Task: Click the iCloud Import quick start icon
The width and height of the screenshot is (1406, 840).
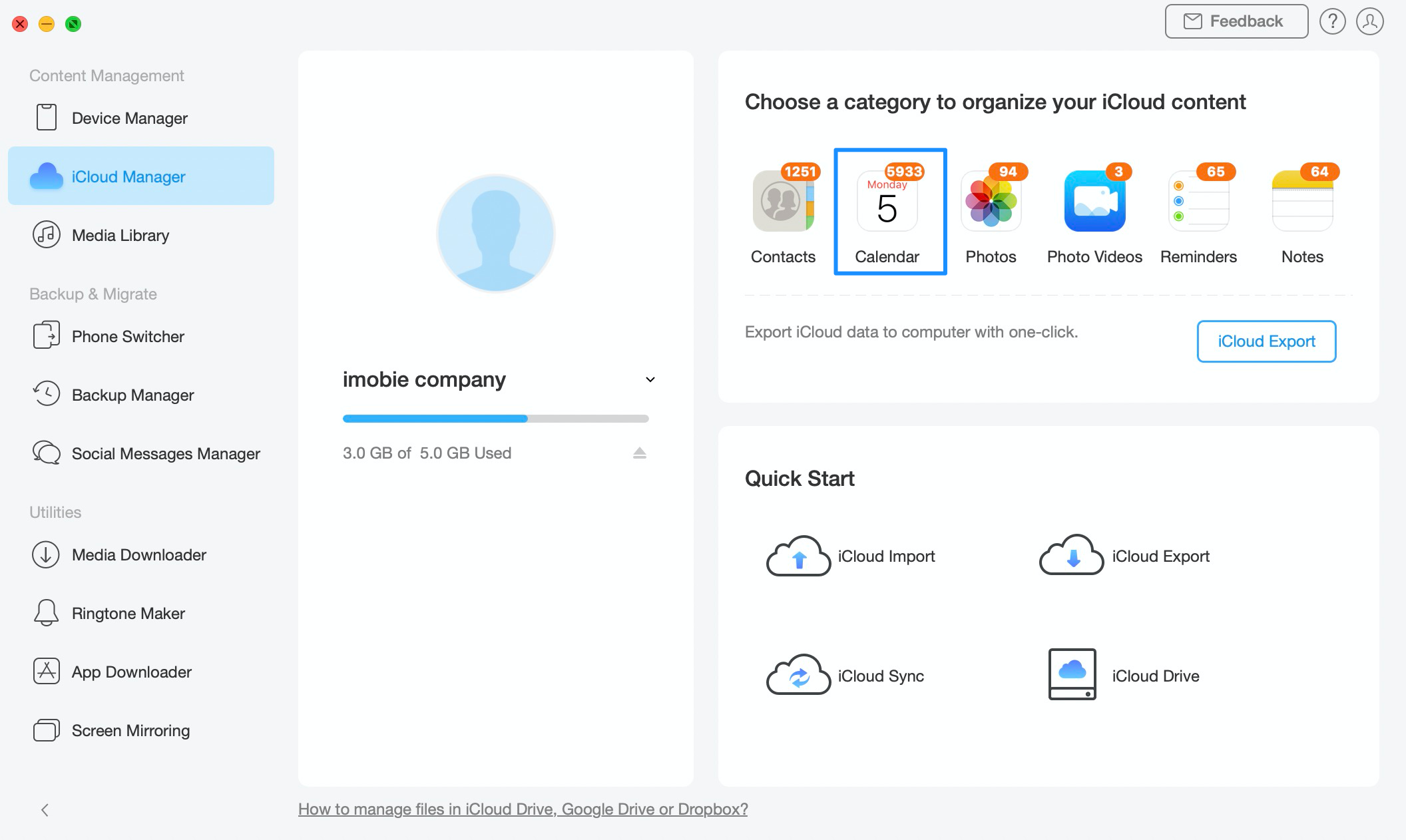Action: [x=798, y=556]
